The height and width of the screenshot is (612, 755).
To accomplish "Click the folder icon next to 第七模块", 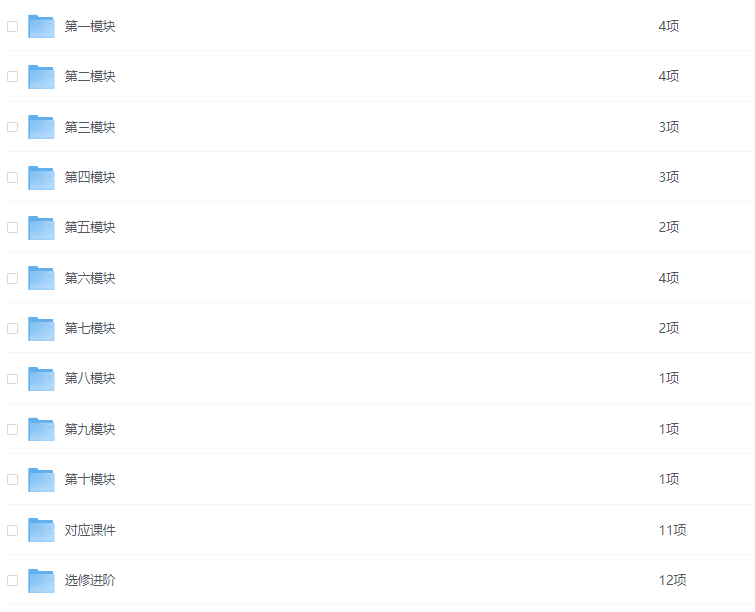I will pyautogui.click(x=41, y=328).
